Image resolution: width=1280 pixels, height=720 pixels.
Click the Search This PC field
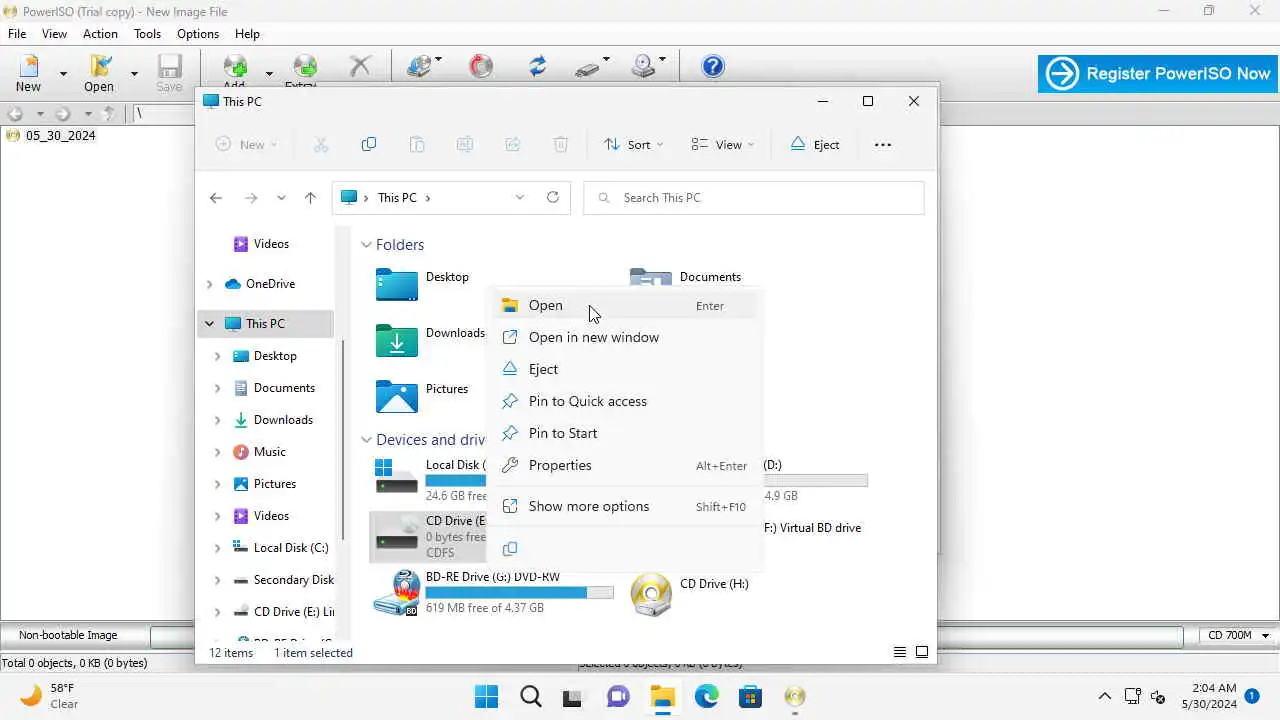pyautogui.click(x=754, y=197)
